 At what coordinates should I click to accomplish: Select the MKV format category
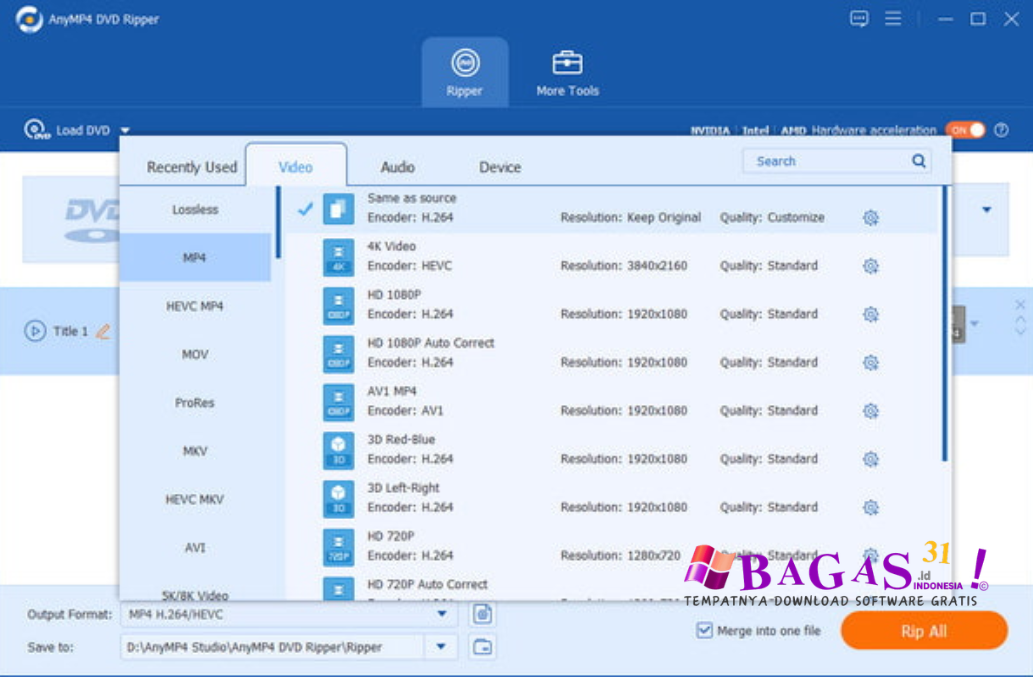[195, 451]
